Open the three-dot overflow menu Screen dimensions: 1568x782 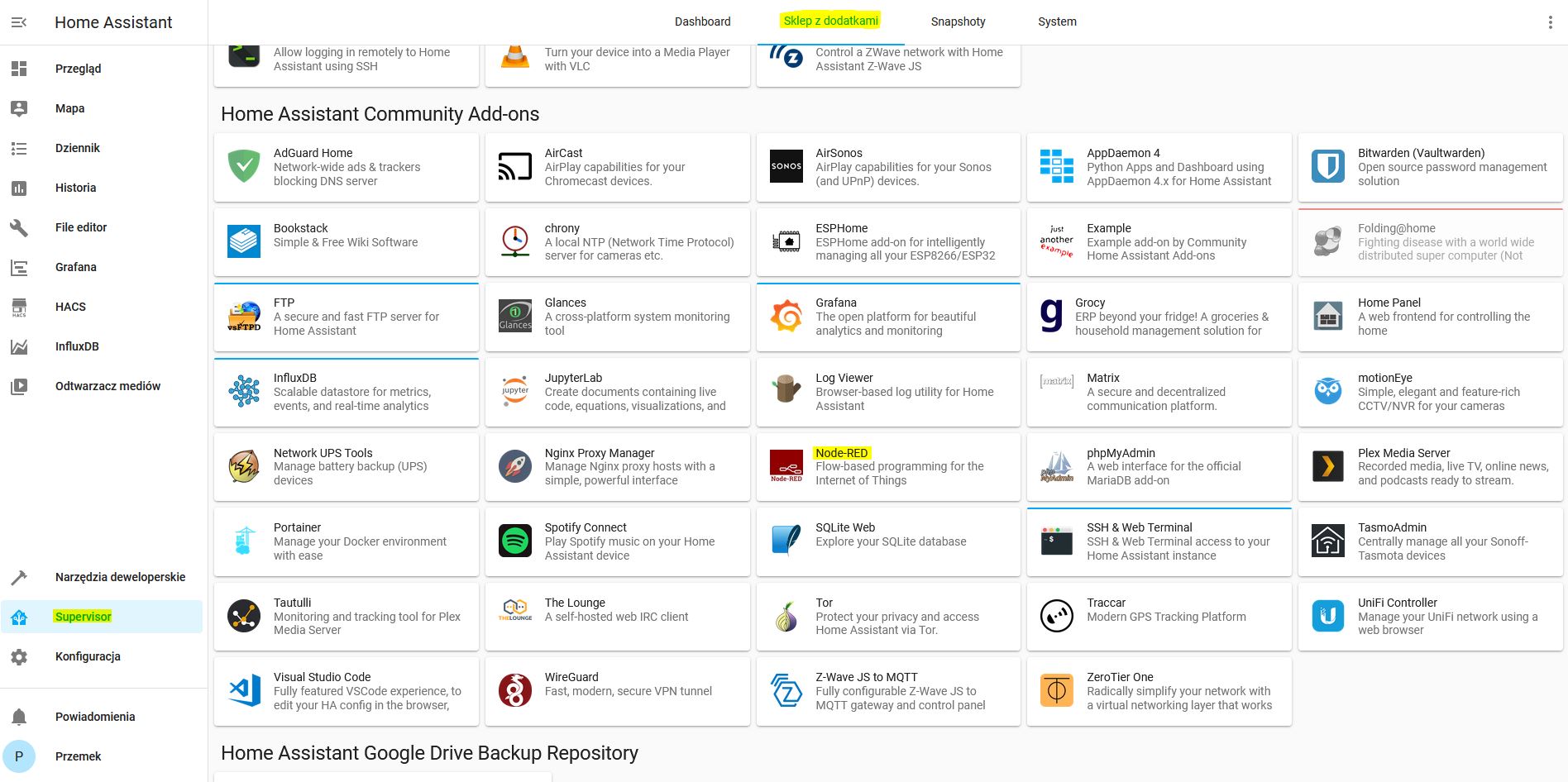[x=1550, y=22]
